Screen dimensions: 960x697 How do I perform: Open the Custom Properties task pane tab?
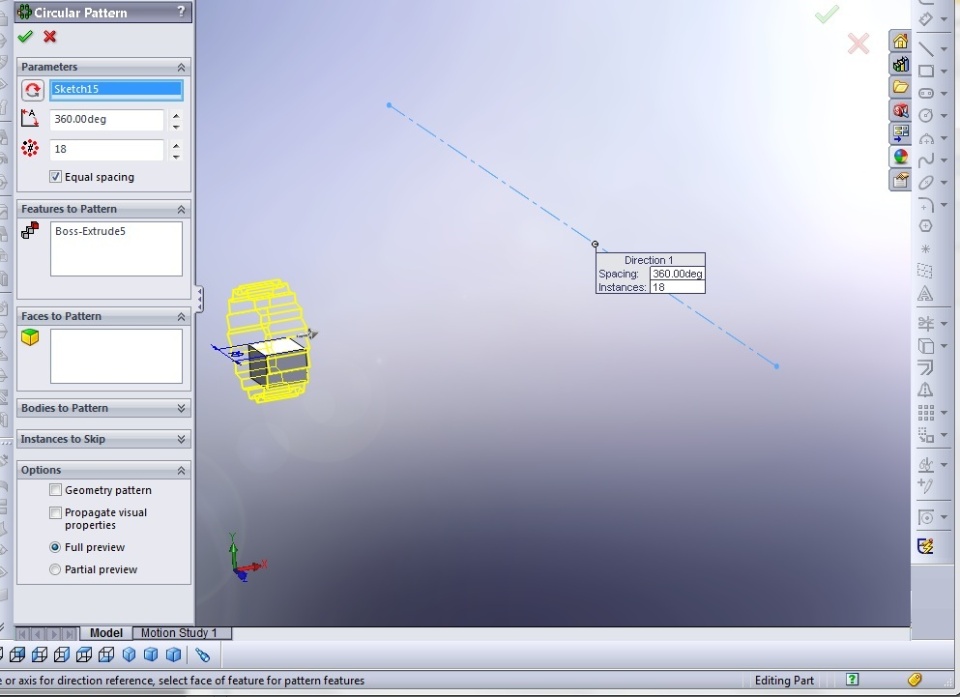900,179
